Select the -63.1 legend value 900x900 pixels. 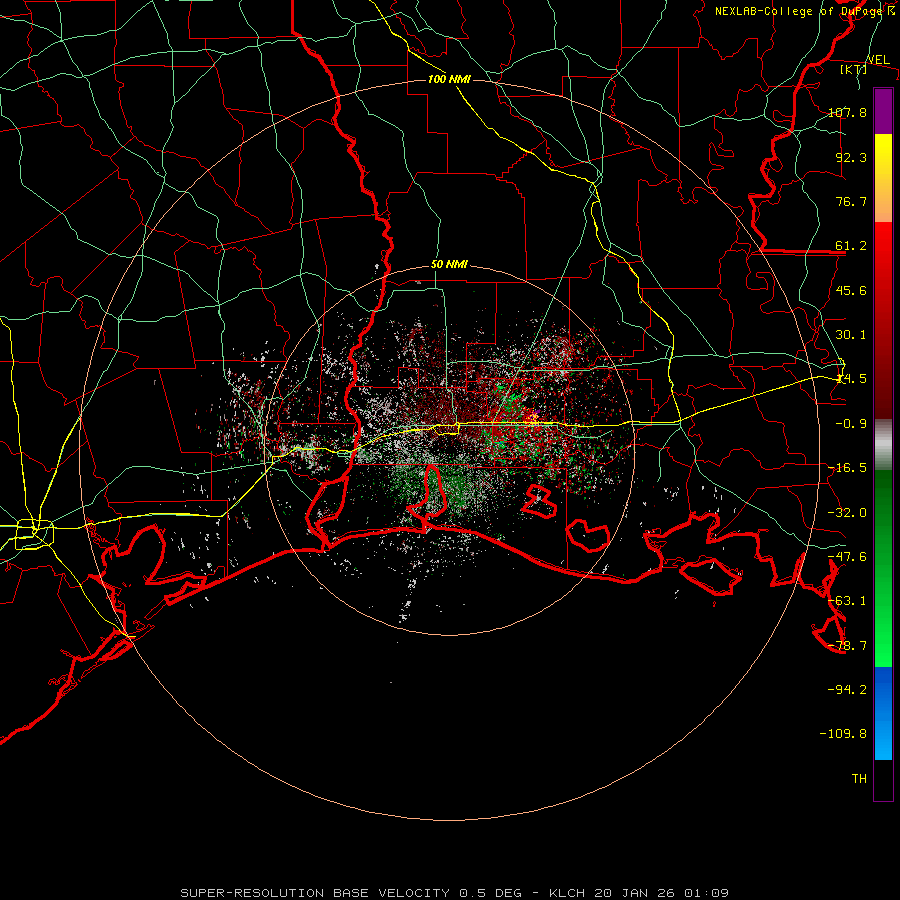click(x=847, y=600)
